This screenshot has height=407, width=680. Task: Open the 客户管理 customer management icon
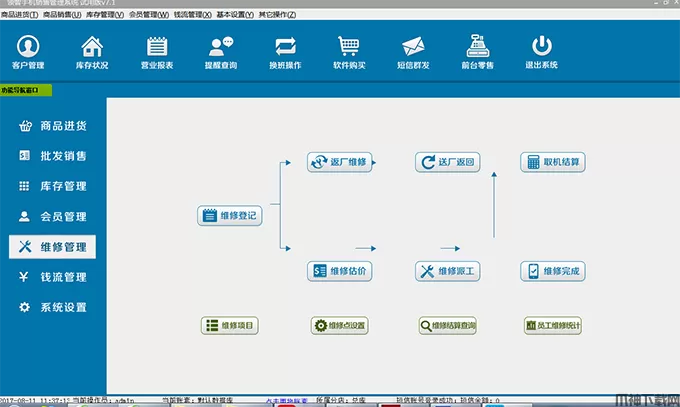point(28,52)
